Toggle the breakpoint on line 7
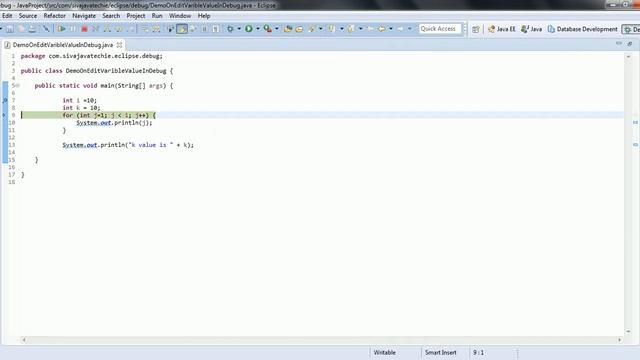The width and height of the screenshot is (640, 360). click(x=5, y=100)
